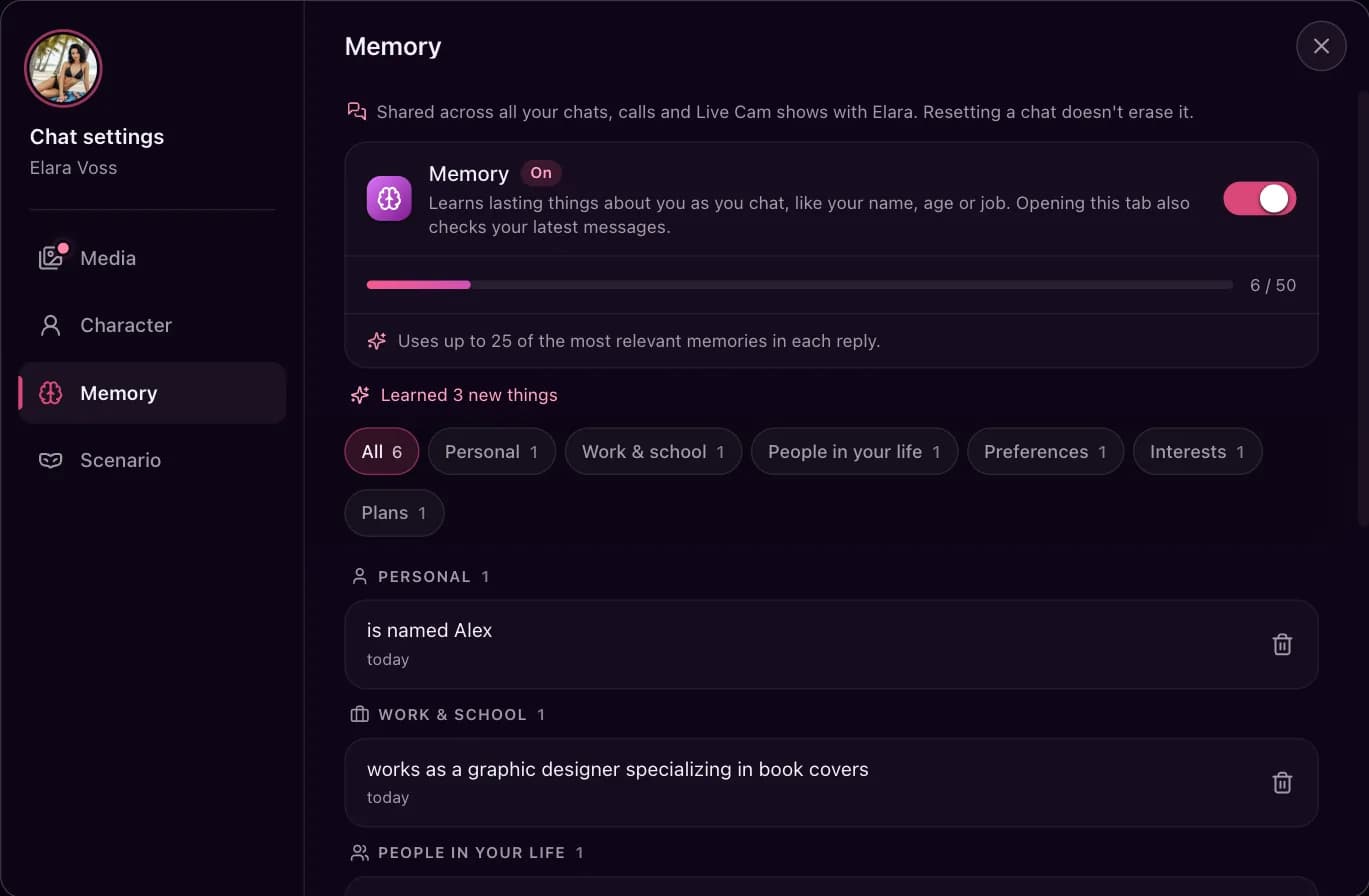The height and width of the screenshot is (896, 1369).
Task: Click the PEOPLE IN YOUR LIFE heading
Action: coord(472,853)
